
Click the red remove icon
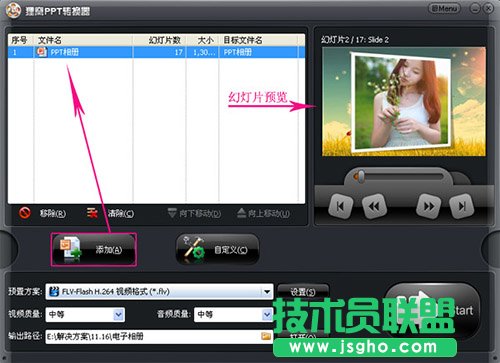pos(25,213)
